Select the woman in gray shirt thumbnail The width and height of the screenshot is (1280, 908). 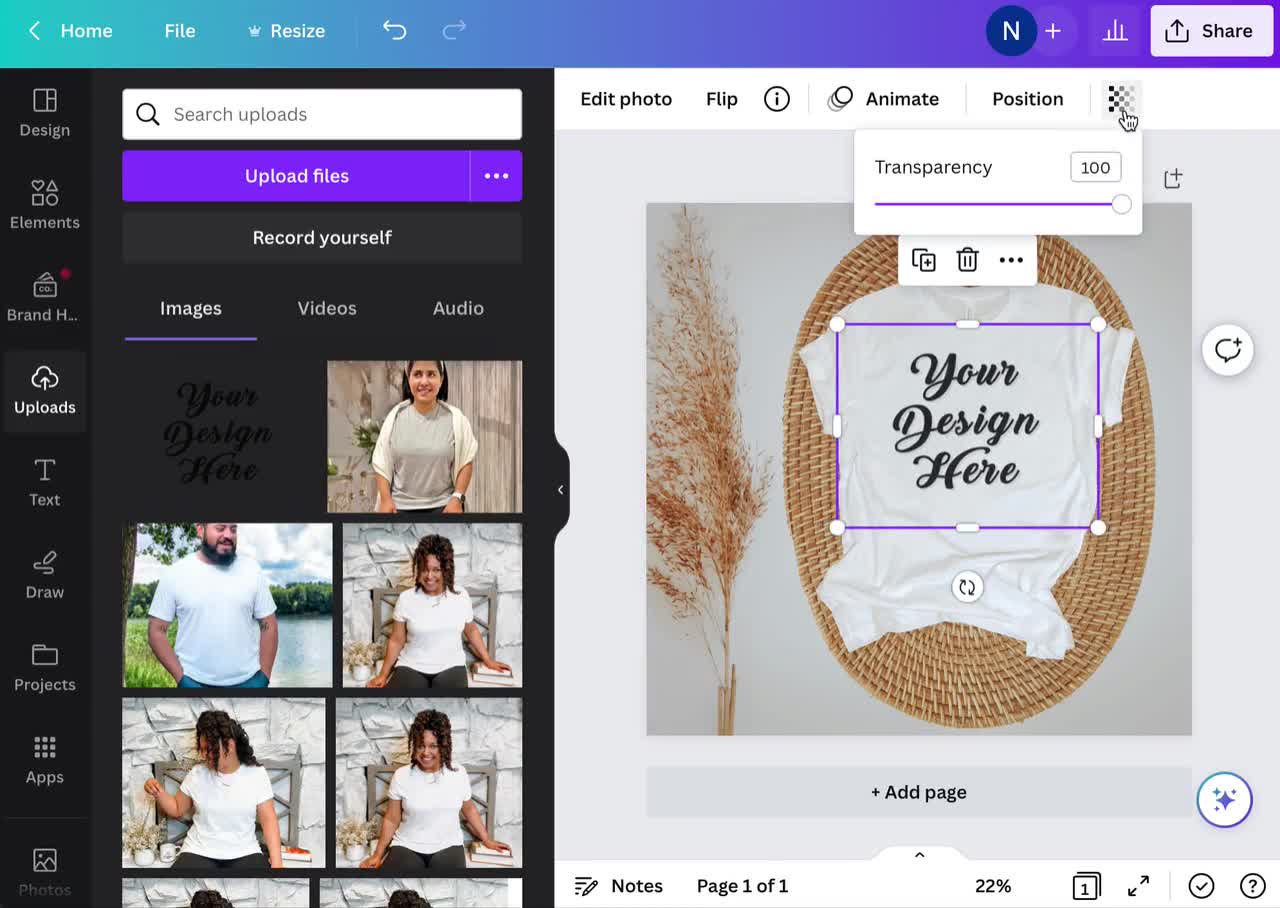(x=424, y=436)
